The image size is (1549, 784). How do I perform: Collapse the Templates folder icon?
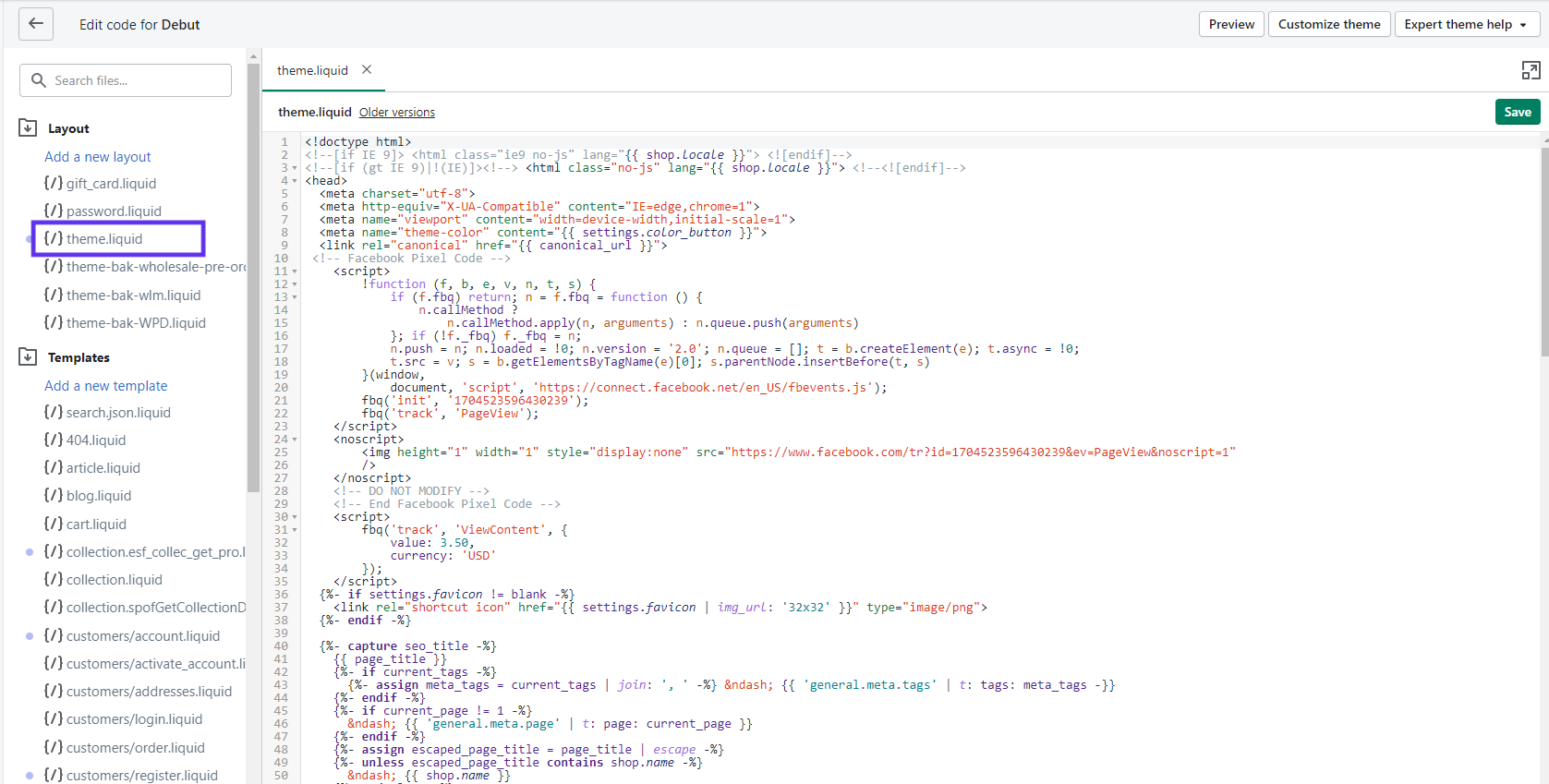(28, 356)
